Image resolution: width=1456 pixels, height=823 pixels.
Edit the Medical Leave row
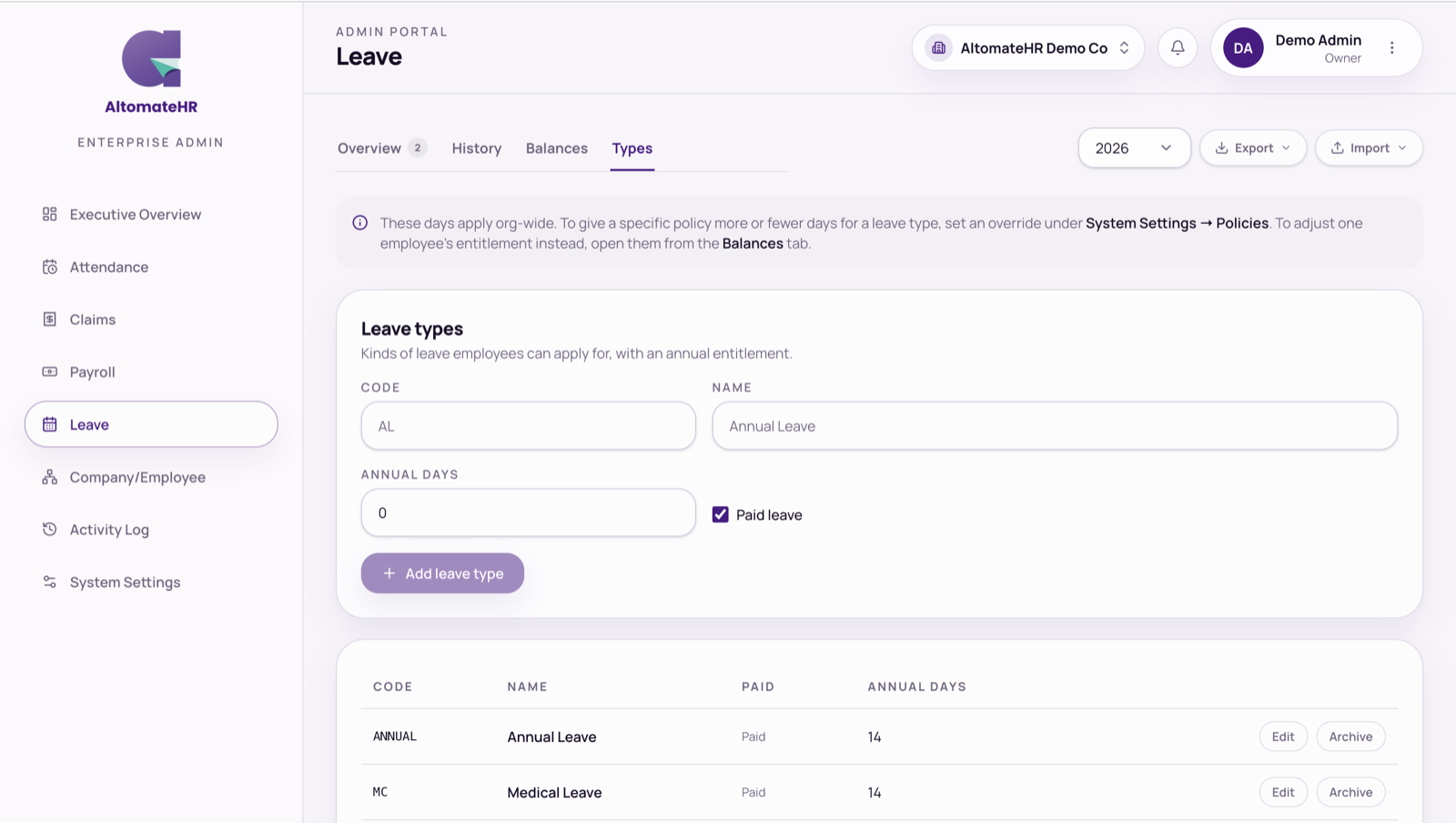tap(1283, 792)
